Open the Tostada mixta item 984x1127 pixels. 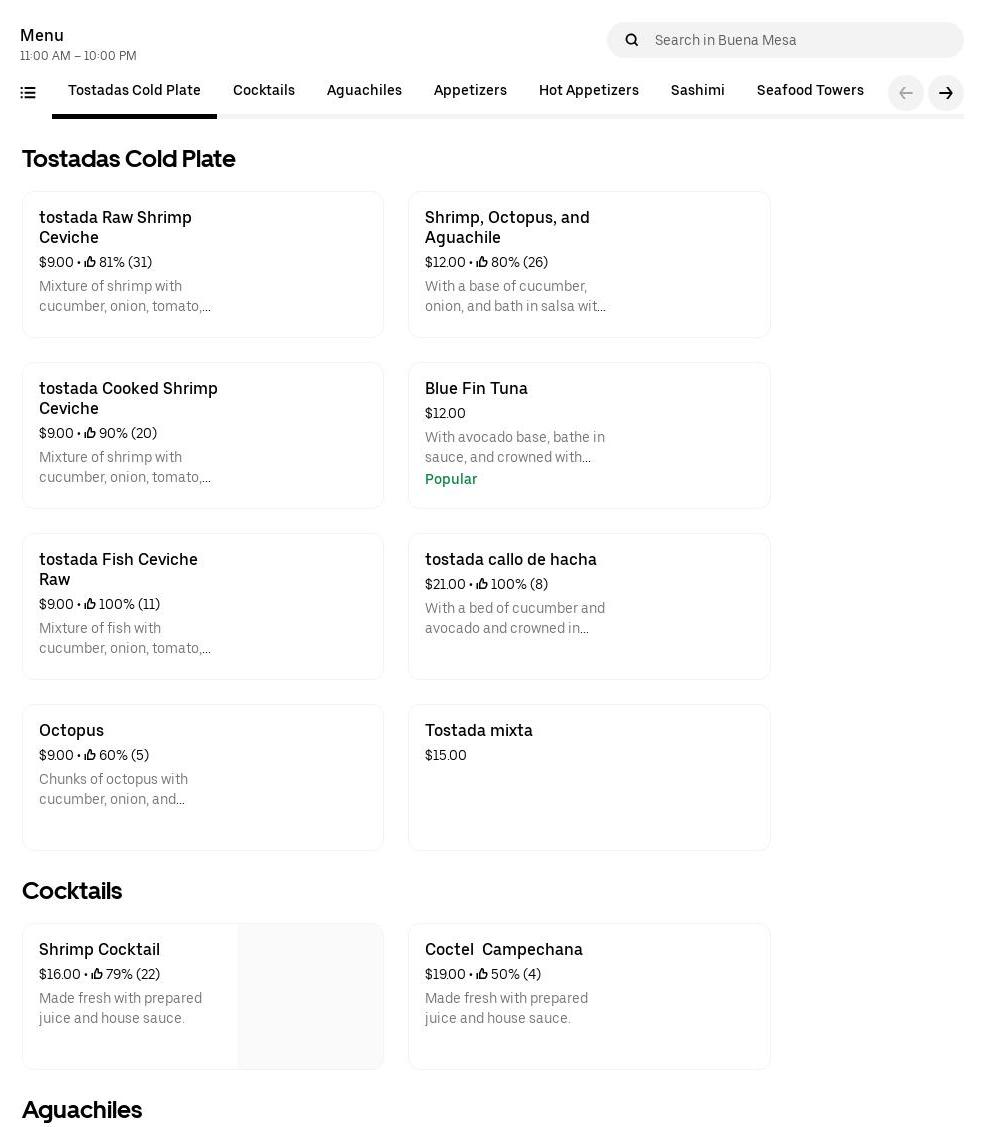pyautogui.click(x=589, y=777)
